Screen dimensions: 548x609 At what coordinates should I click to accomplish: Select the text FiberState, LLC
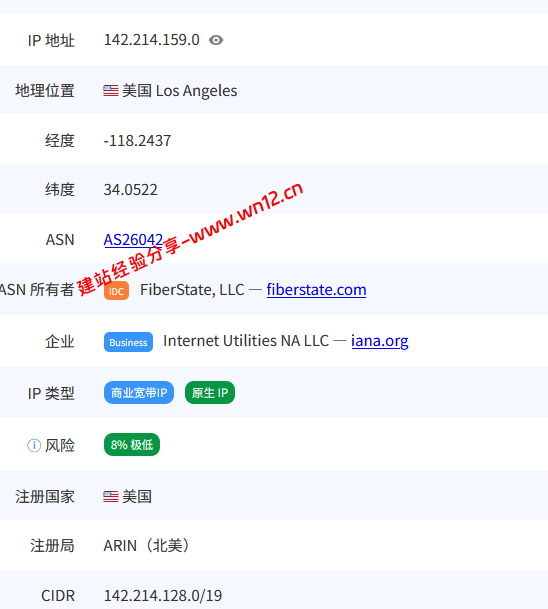pos(192,290)
